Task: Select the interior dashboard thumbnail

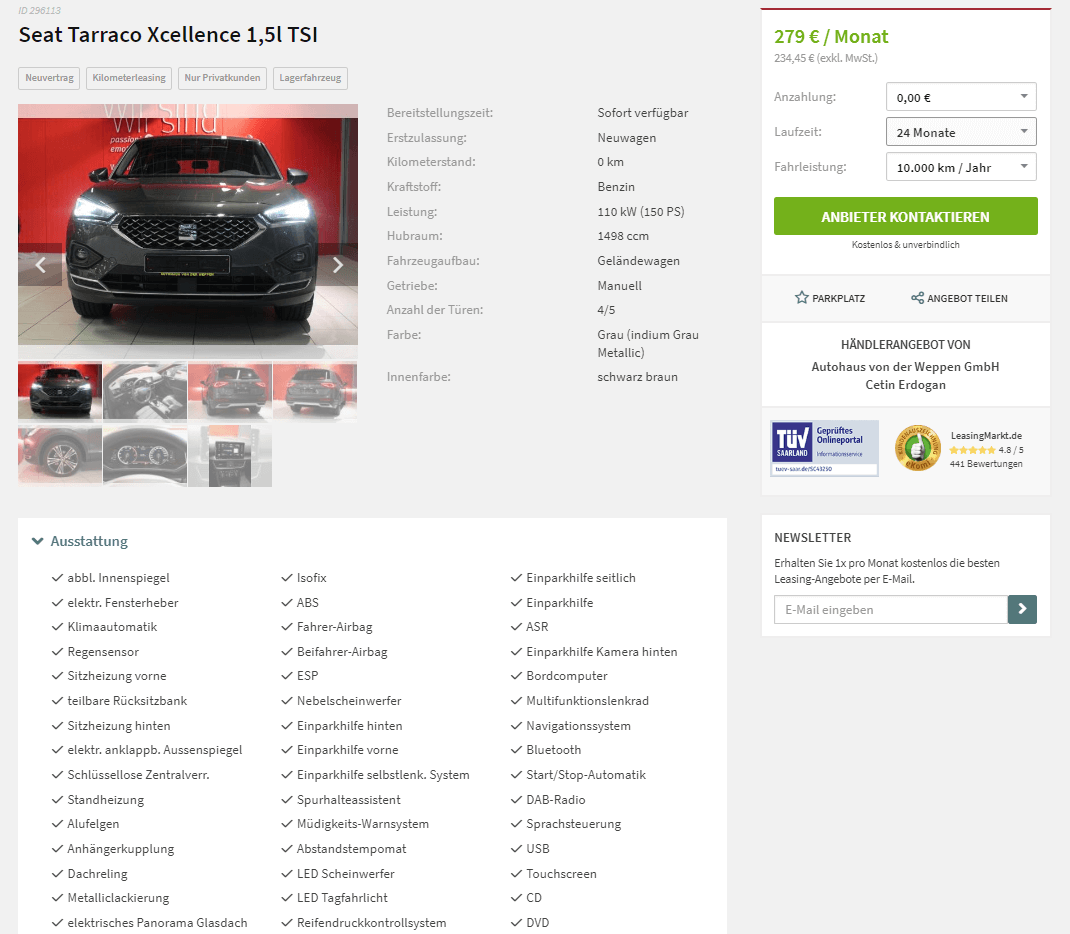Action: (x=145, y=390)
